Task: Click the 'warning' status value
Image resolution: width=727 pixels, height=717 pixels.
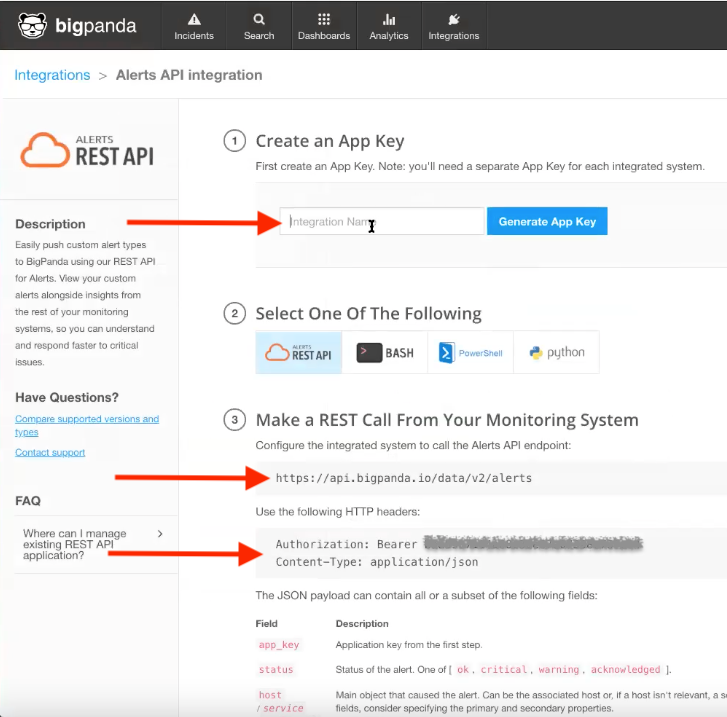Action: coord(559,670)
